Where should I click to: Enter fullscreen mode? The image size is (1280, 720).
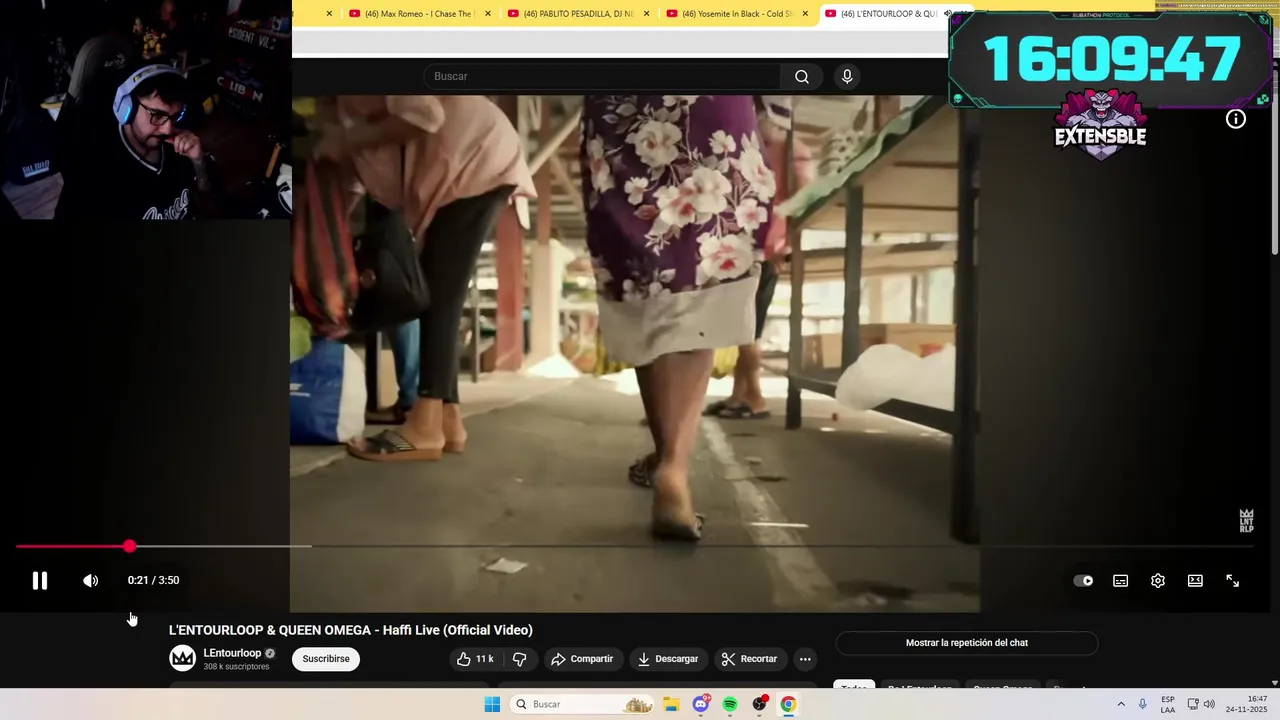[1233, 580]
